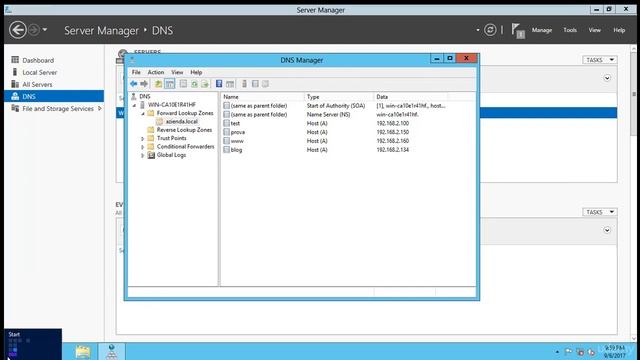640x360 pixels.
Task: Open the View menu in DNS Manager
Action: point(177,72)
